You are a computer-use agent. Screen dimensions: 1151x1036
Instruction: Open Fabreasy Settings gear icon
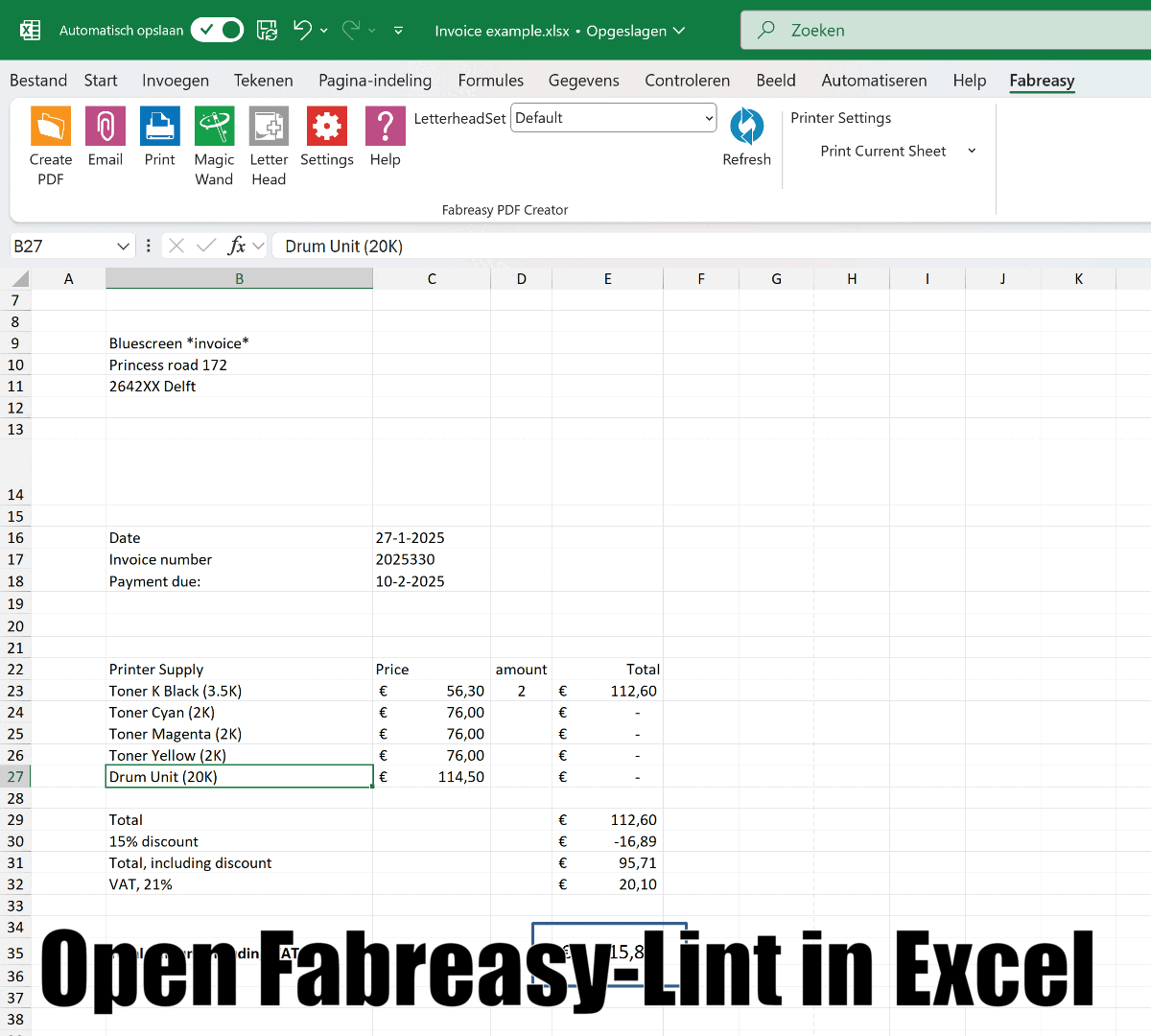coord(327,126)
